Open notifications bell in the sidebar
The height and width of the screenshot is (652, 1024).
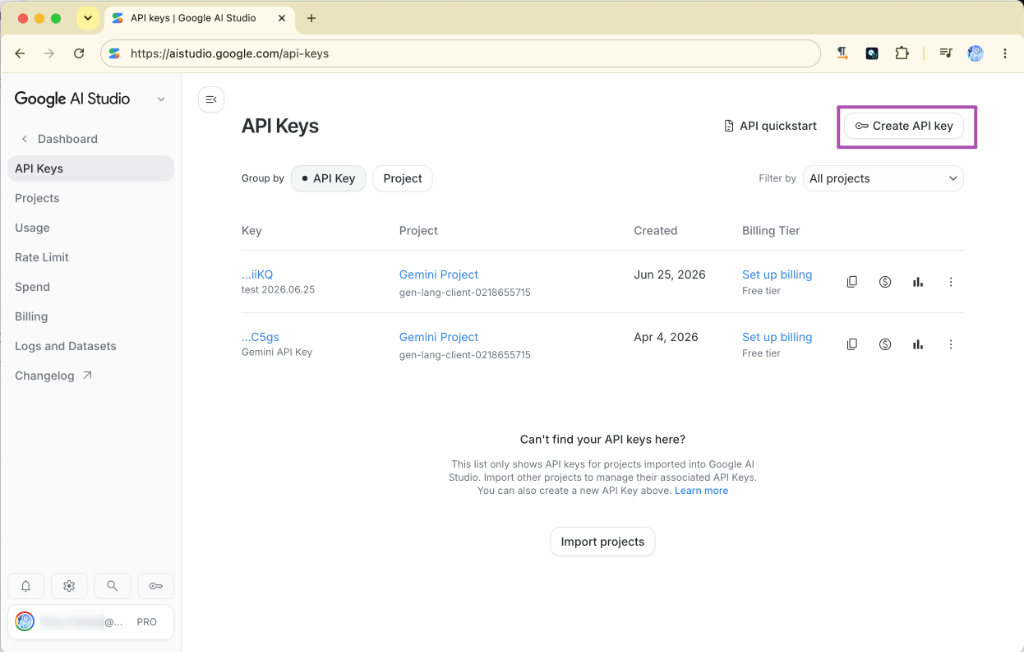[25, 586]
